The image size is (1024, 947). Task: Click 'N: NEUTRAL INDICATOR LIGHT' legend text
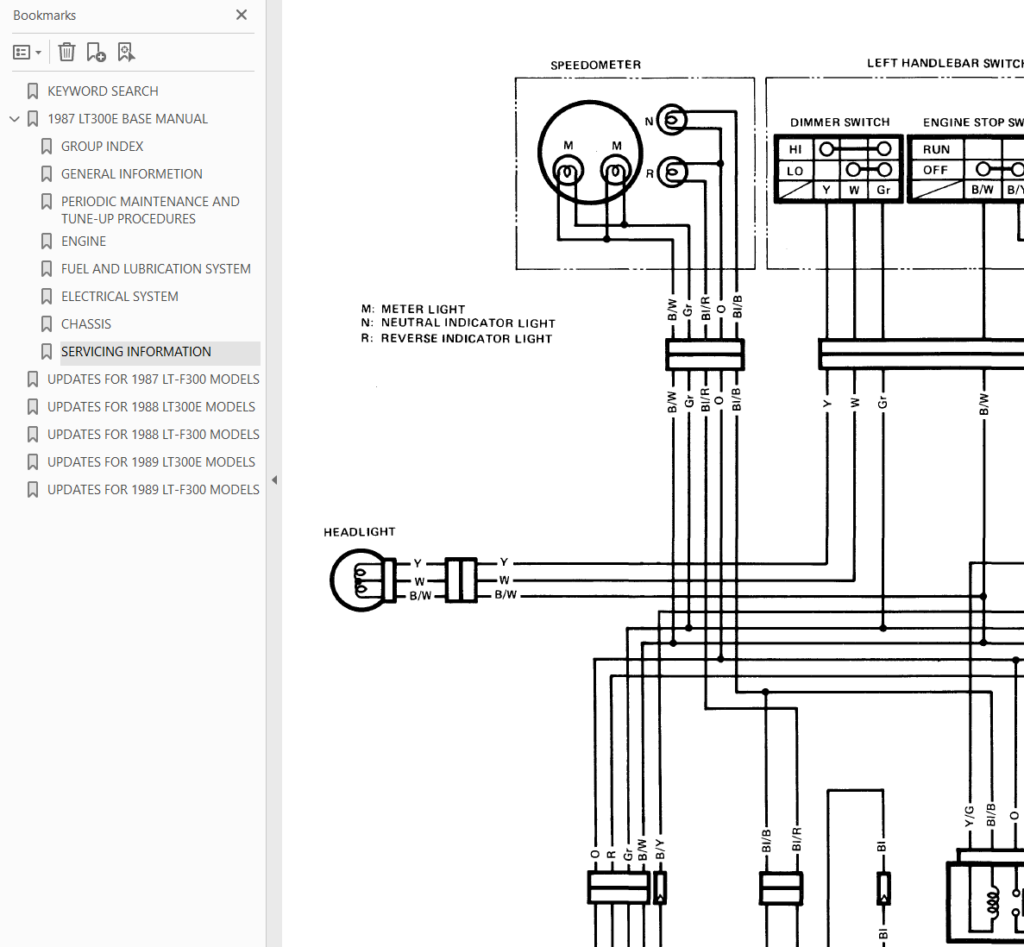pyautogui.click(x=458, y=323)
